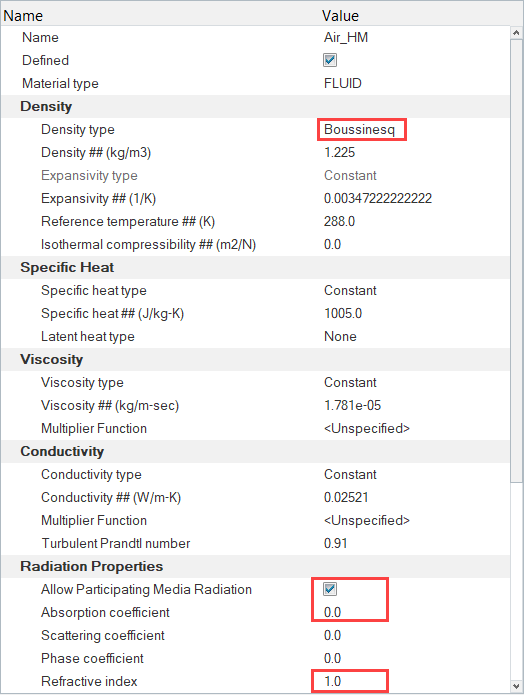The width and height of the screenshot is (524, 695).
Task: Select Isothermal compressibility ## (m2/N) label
Action: (x=148, y=244)
